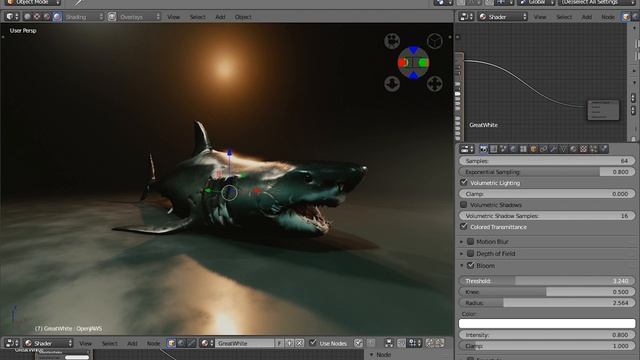Open the Overlays dropdown
Viewport: 640px width, 360px height.
tap(139, 17)
